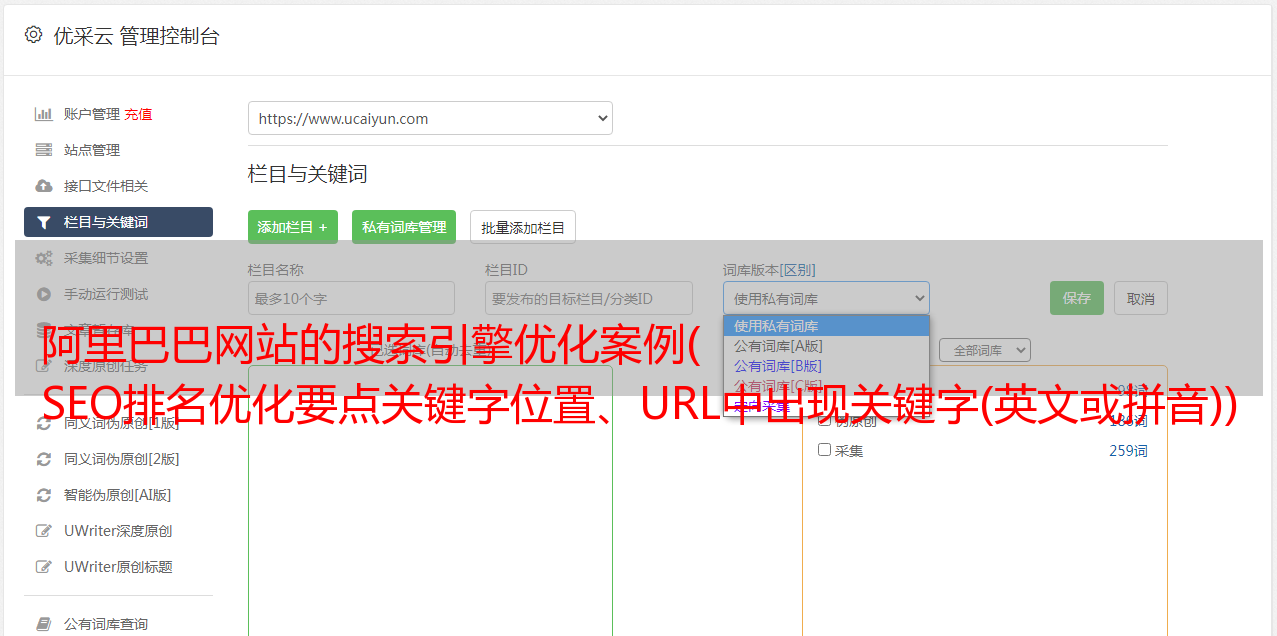The height and width of the screenshot is (636, 1277).
Task: Expand the 词库版本 select box
Action: pyautogui.click(x=826, y=298)
